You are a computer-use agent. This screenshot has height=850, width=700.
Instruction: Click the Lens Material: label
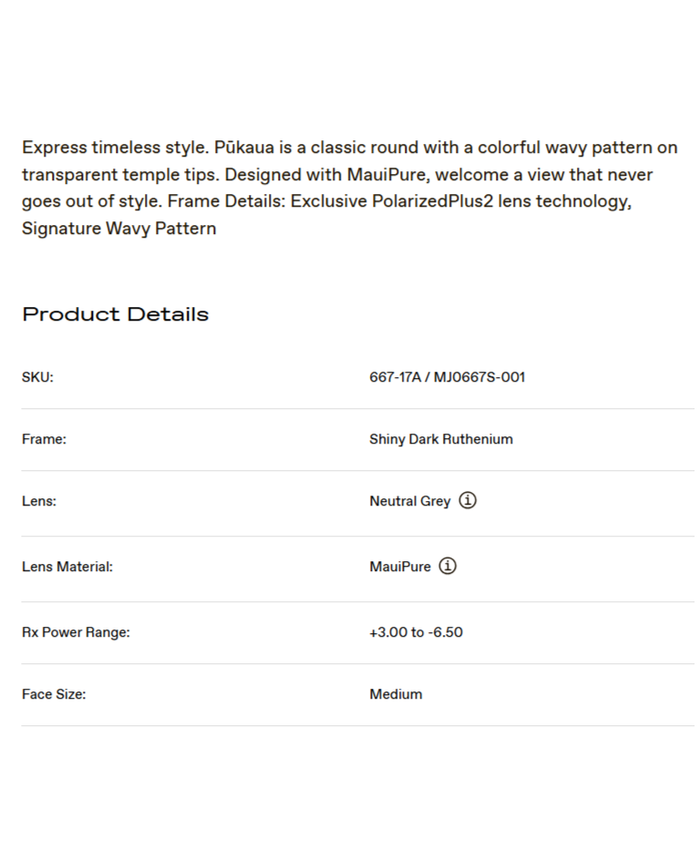tap(67, 566)
